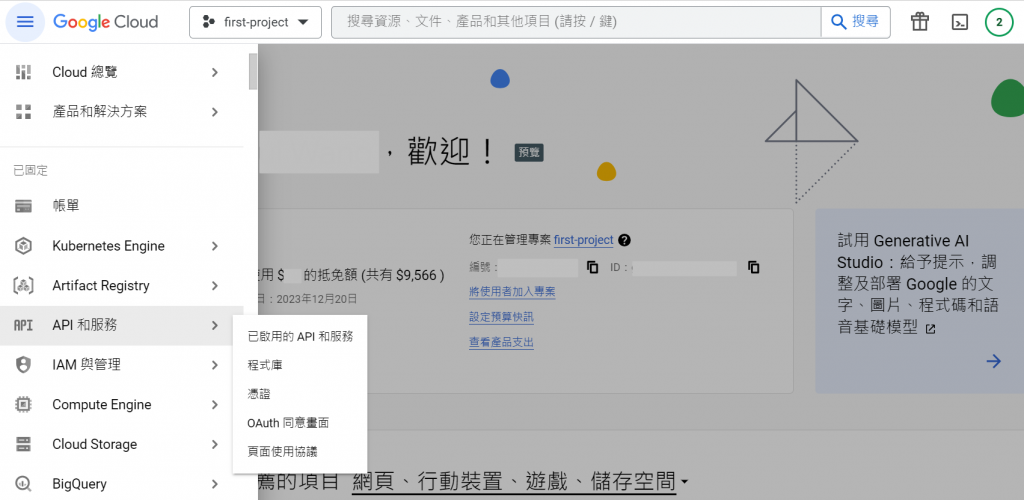This screenshot has width=1024, height=500.
Task: Focus the search resources input field
Action: tap(576, 22)
